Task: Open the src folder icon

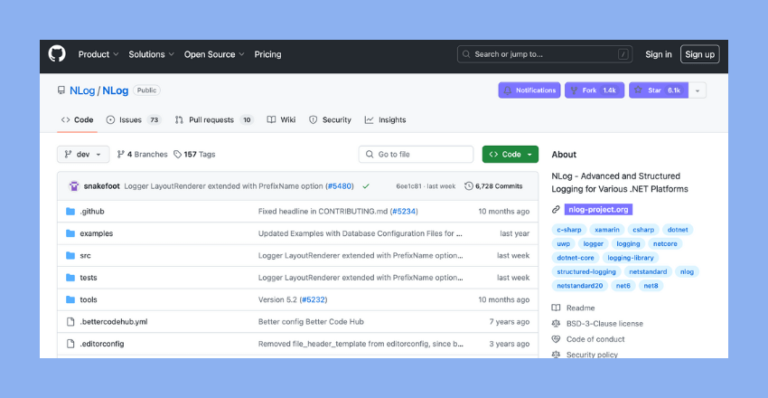Action: [71, 256]
